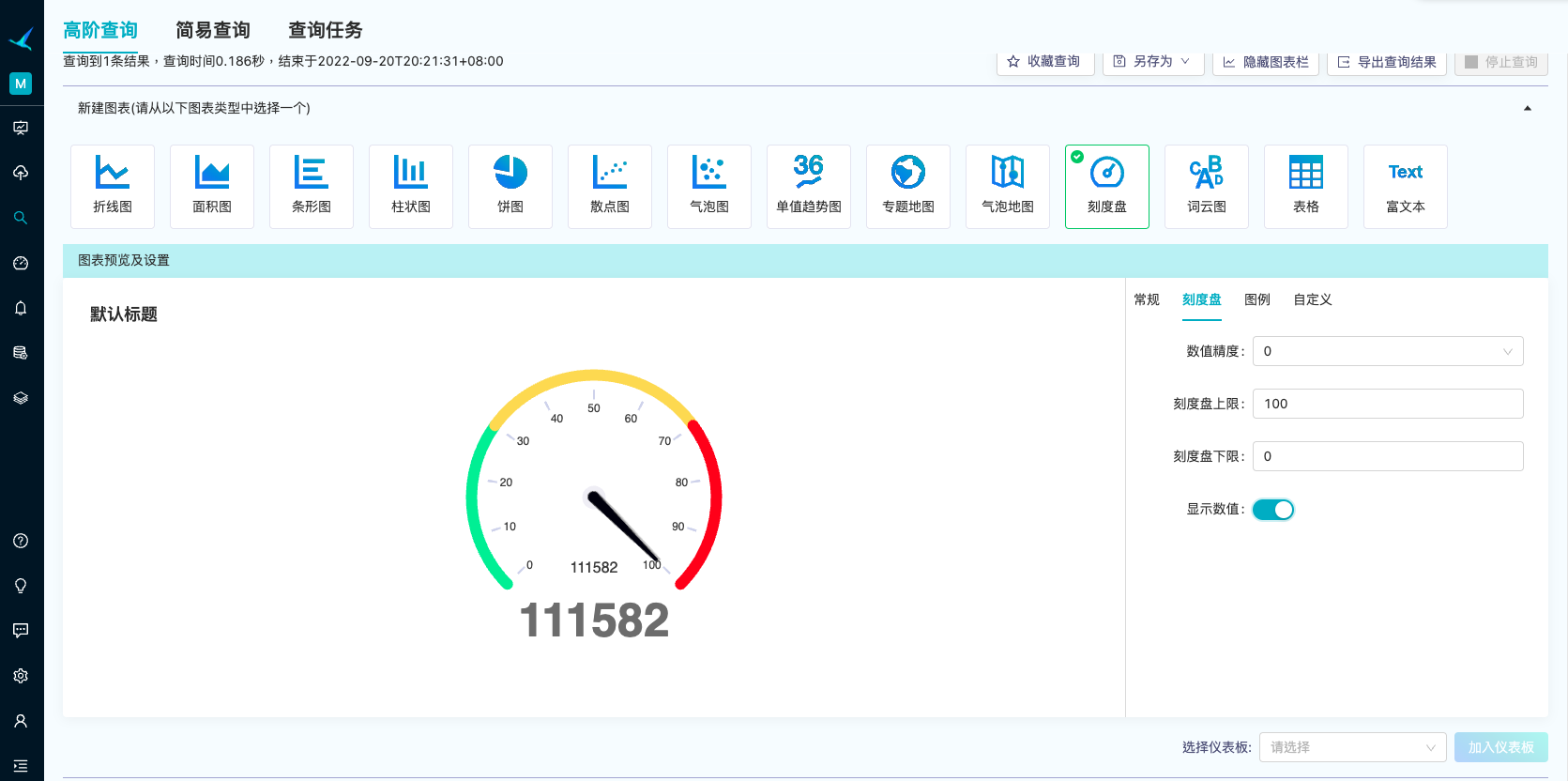The image size is (1568, 781).
Task: Open the lightbulb tips sidebar icon
Action: coord(21,586)
